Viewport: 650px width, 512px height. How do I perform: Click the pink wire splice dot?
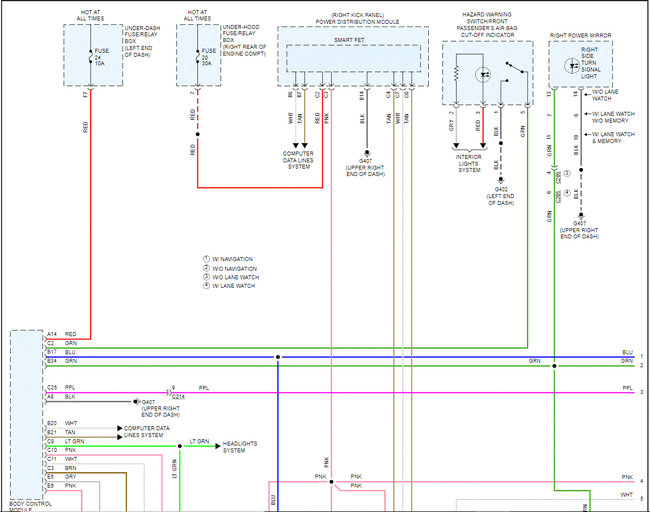click(331, 482)
